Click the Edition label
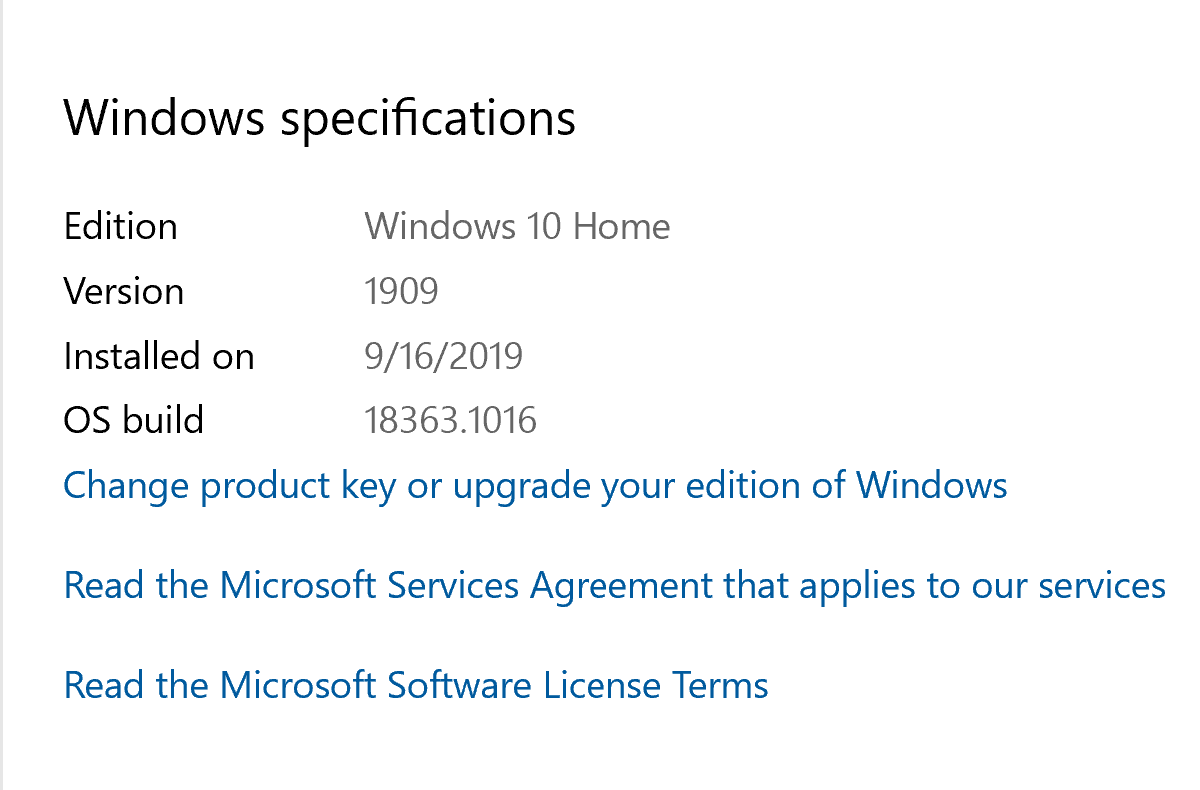Screen dimensions: 1200x790 pyautogui.click(x=120, y=226)
